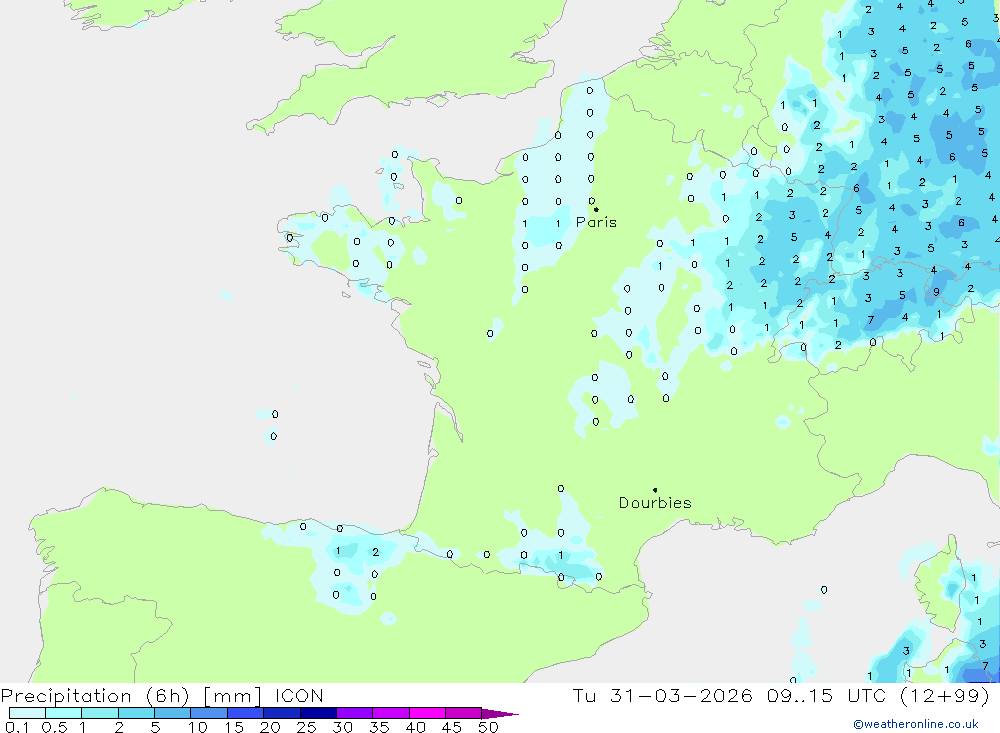Click the above-50 arrow tip of legend

point(500,714)
